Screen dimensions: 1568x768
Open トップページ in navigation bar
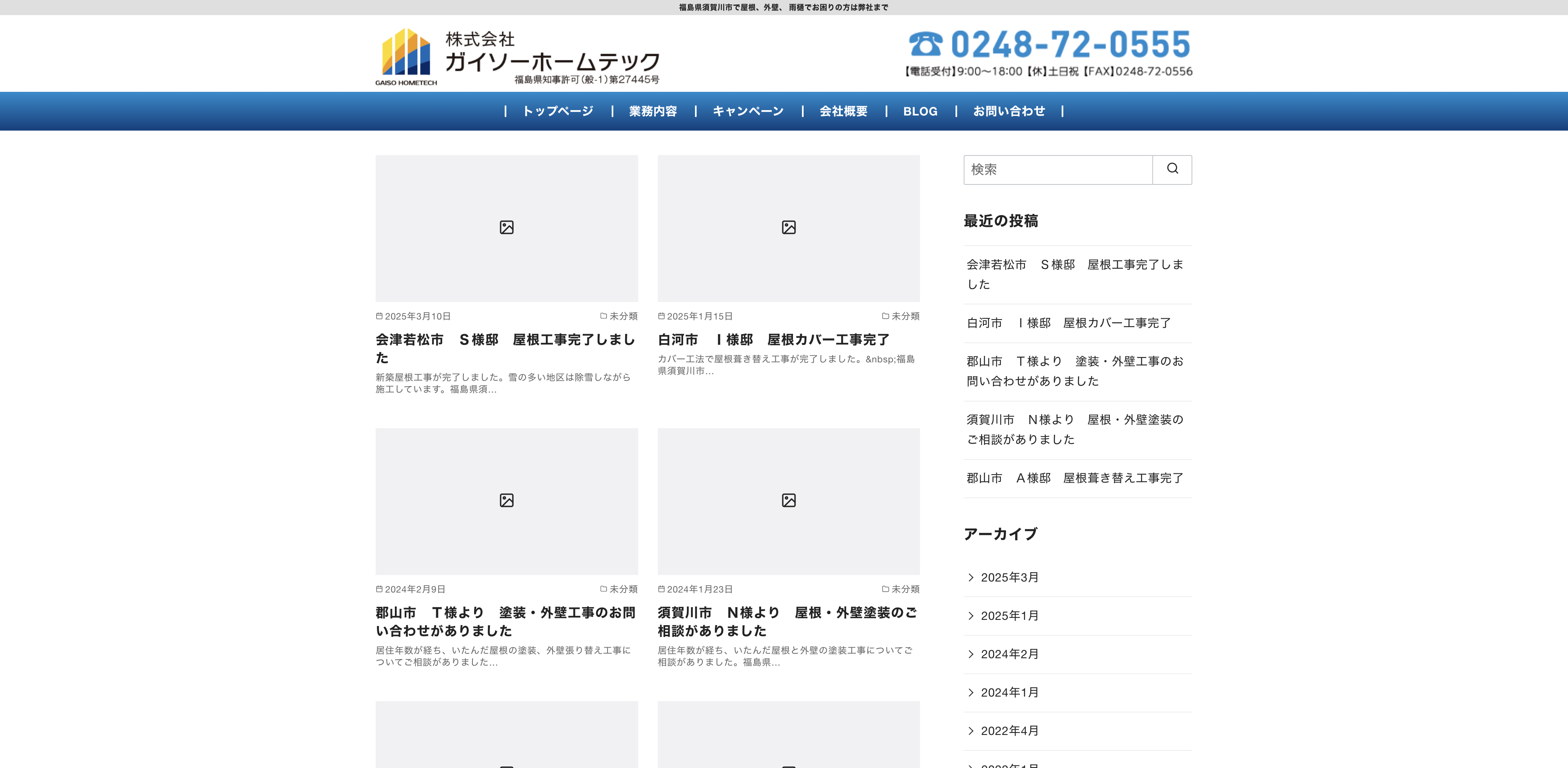coord(557,111)
